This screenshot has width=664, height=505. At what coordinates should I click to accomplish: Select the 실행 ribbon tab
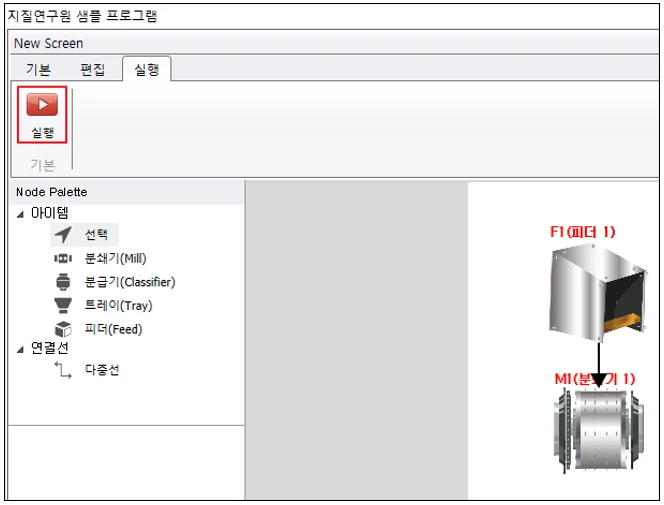coord(147,69)
